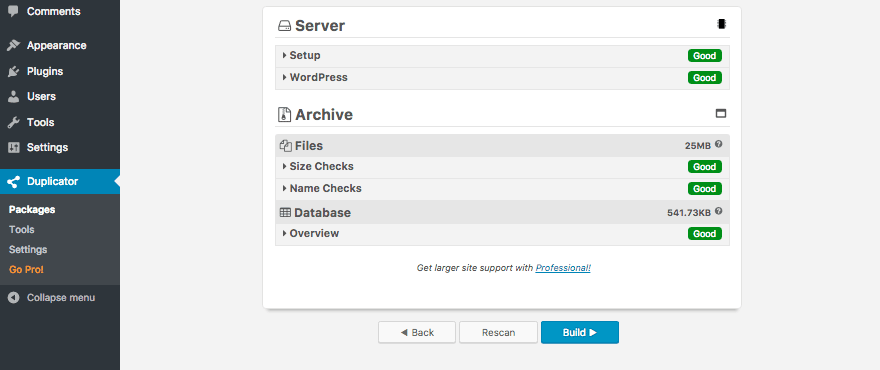The width and height of the screenshot is (880, 370).
Task: Expand the WordPress row
Action: click(x=502, y=77)
